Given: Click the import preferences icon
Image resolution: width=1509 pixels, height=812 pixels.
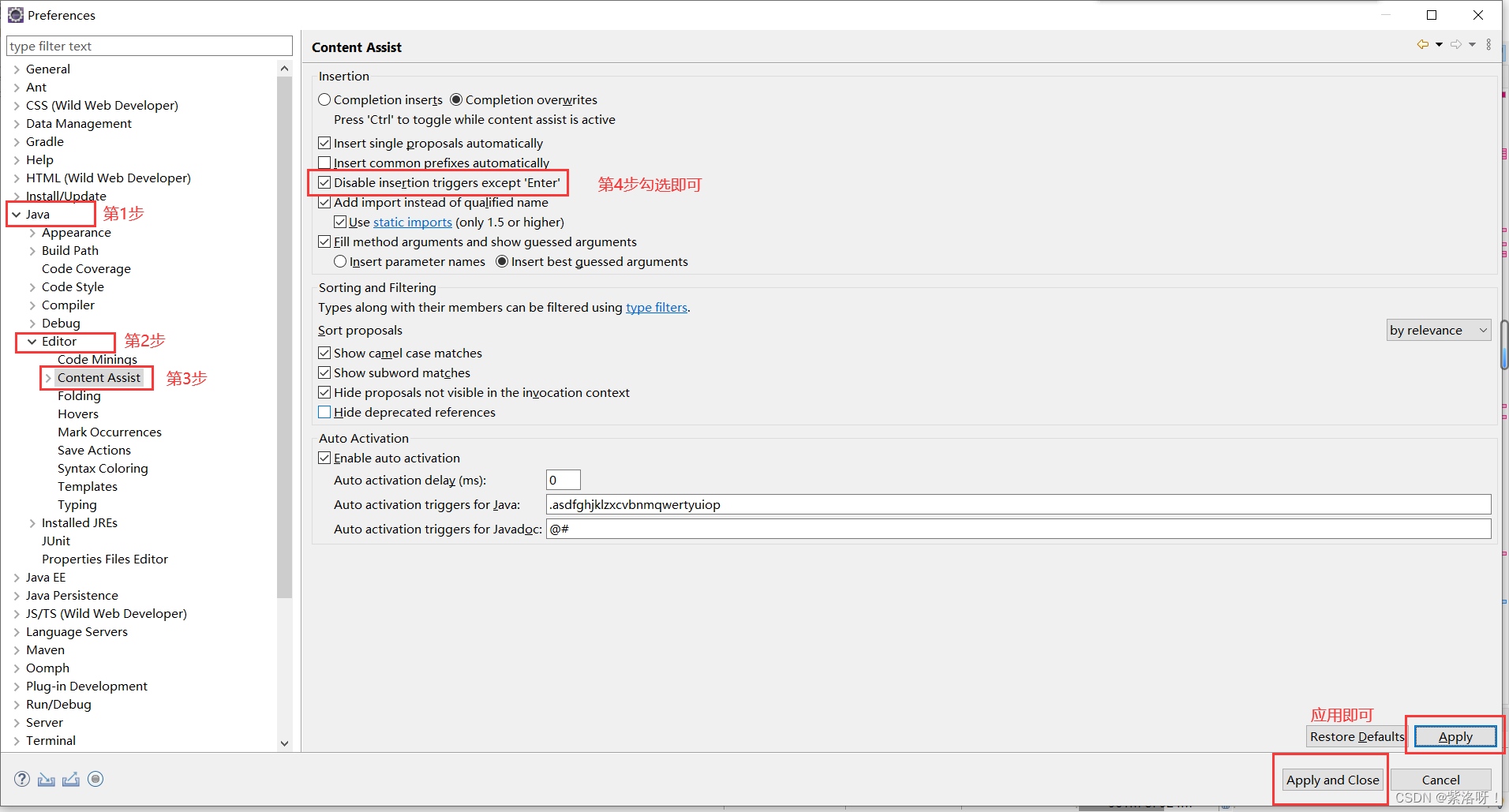Looking at the screenshot, I should click(x=46, y=779).
